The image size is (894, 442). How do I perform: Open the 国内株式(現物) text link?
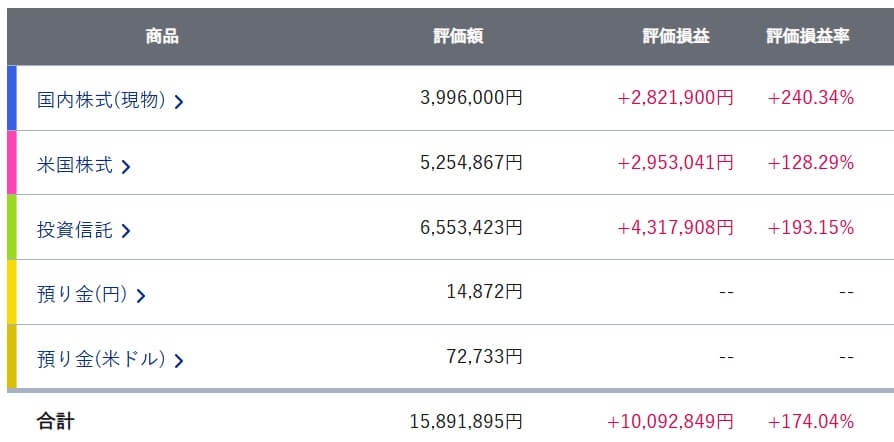tap(100, 100)
